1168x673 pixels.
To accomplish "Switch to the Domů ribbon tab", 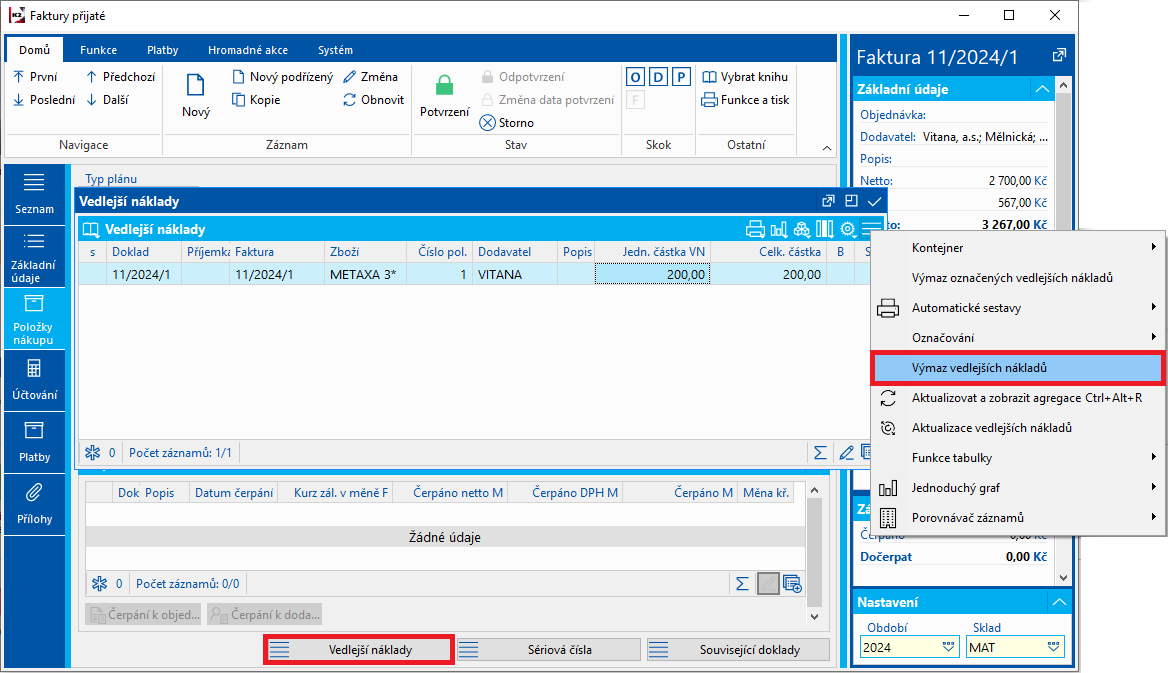I will click(x=35, y=50).
